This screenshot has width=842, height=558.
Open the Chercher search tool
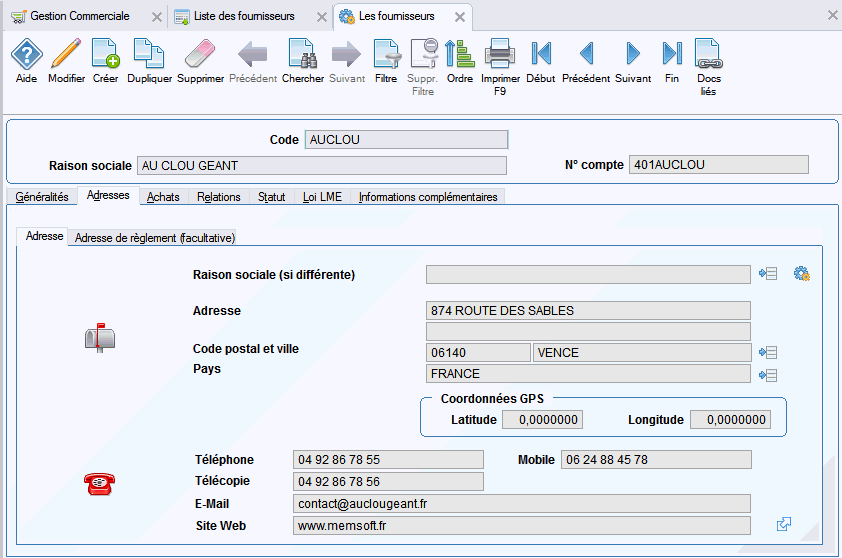(x=302, y=55)
